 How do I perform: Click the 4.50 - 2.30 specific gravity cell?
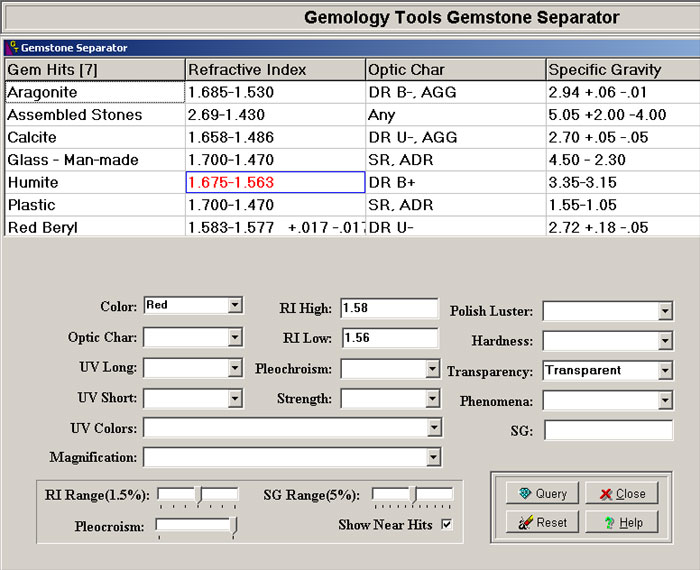coord(623,160)
